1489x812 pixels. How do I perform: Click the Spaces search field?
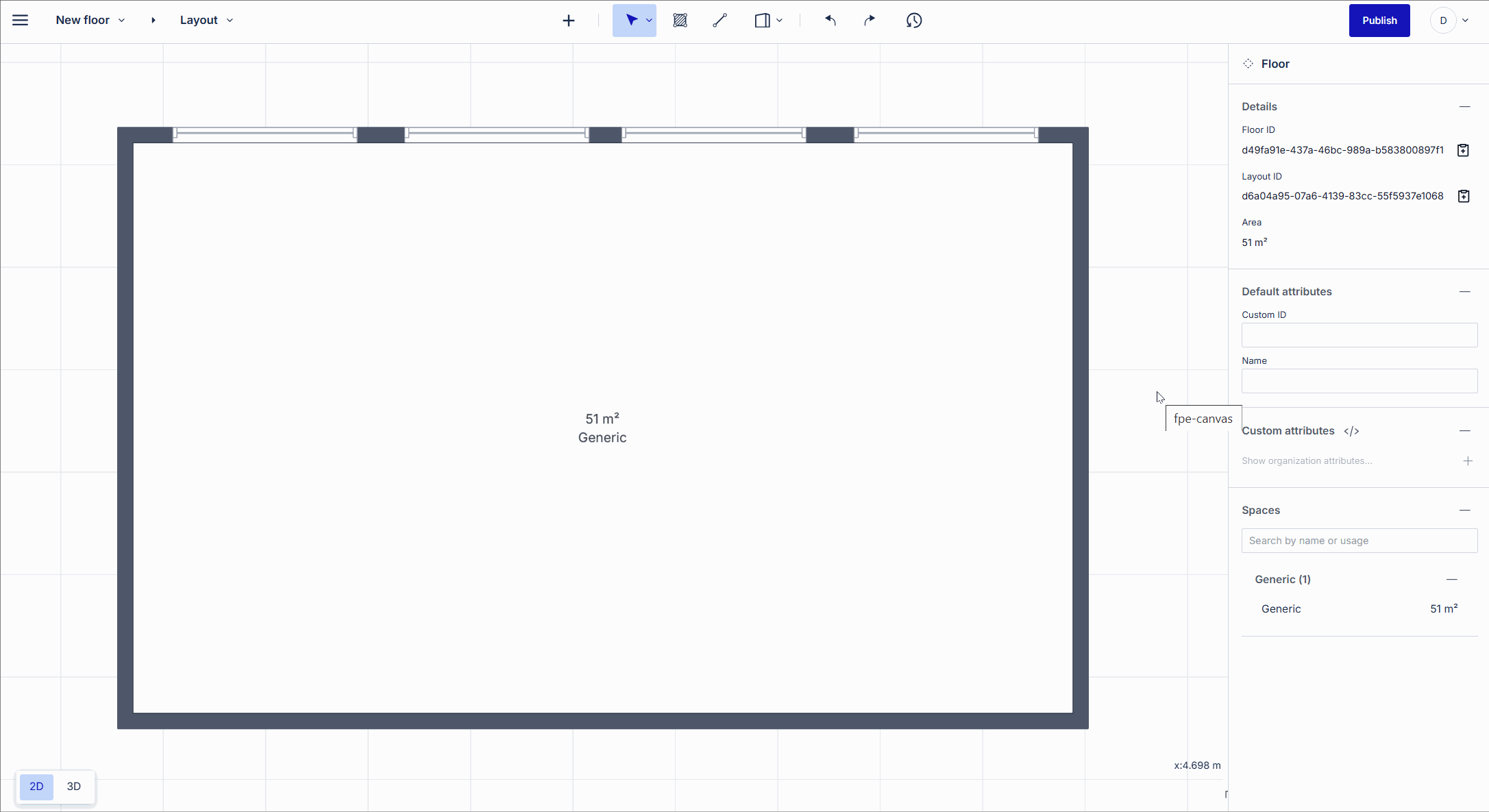[1359, 541]
